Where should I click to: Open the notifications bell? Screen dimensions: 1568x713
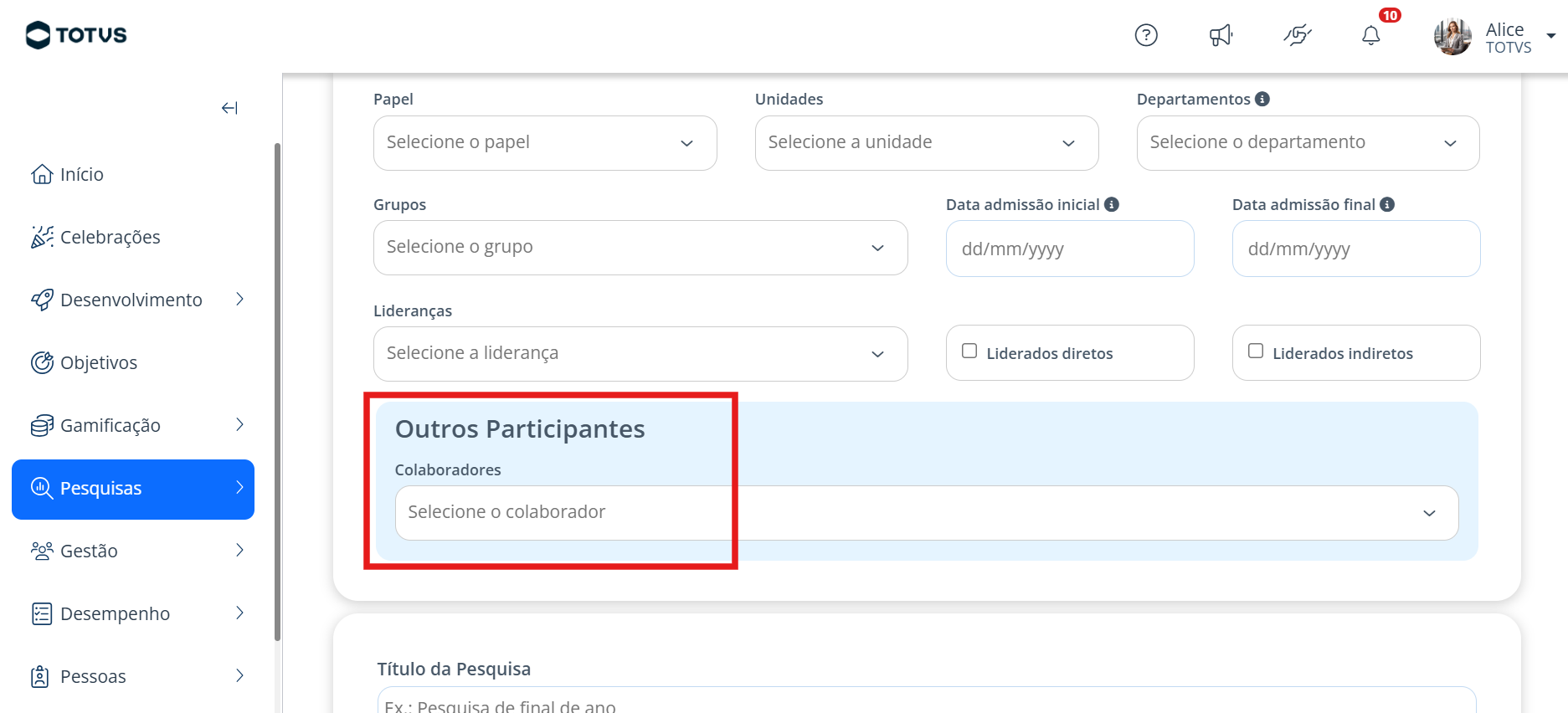(x=1371, y=35)
